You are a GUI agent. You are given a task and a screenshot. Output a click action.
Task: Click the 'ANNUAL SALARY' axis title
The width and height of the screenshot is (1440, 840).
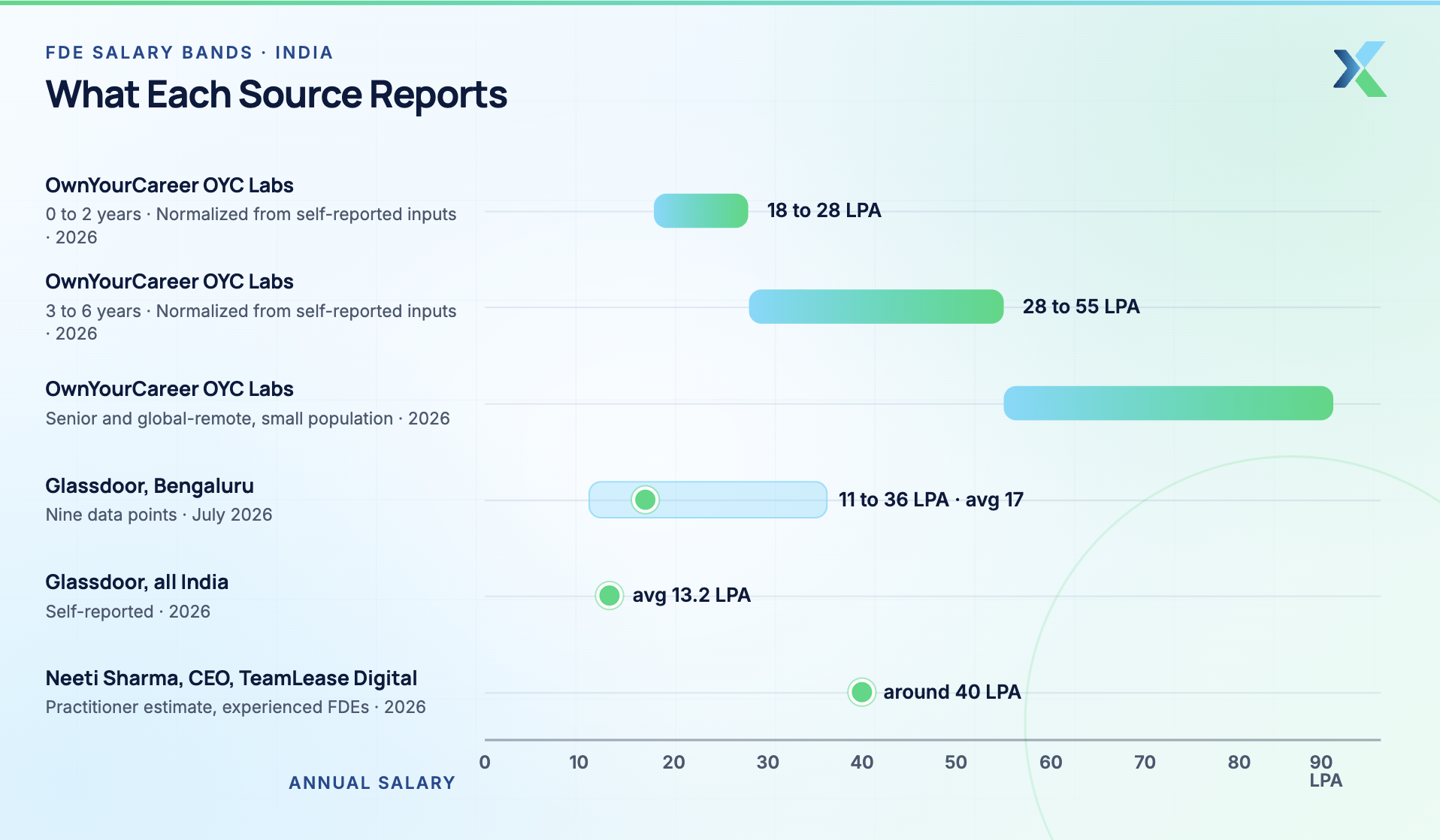(372, 783)
